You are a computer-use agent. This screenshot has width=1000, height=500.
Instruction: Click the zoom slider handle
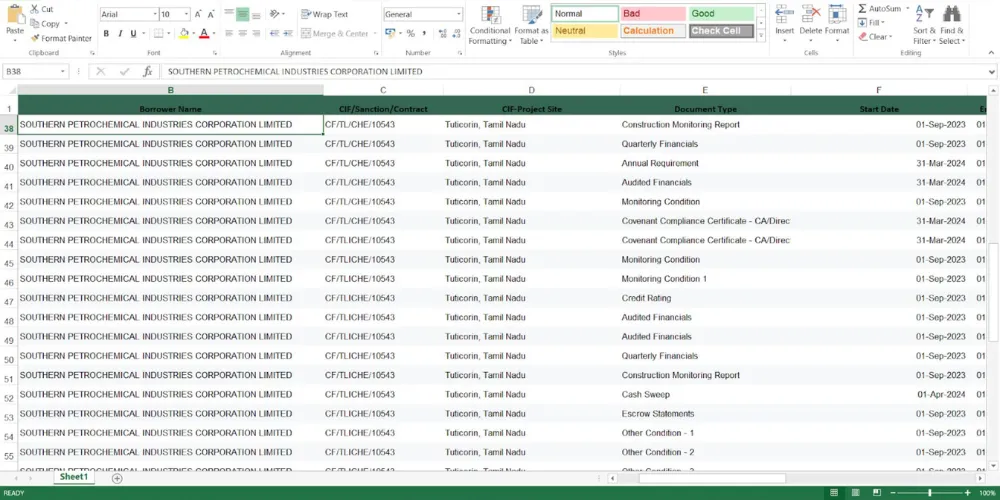[x=930, y=493]
